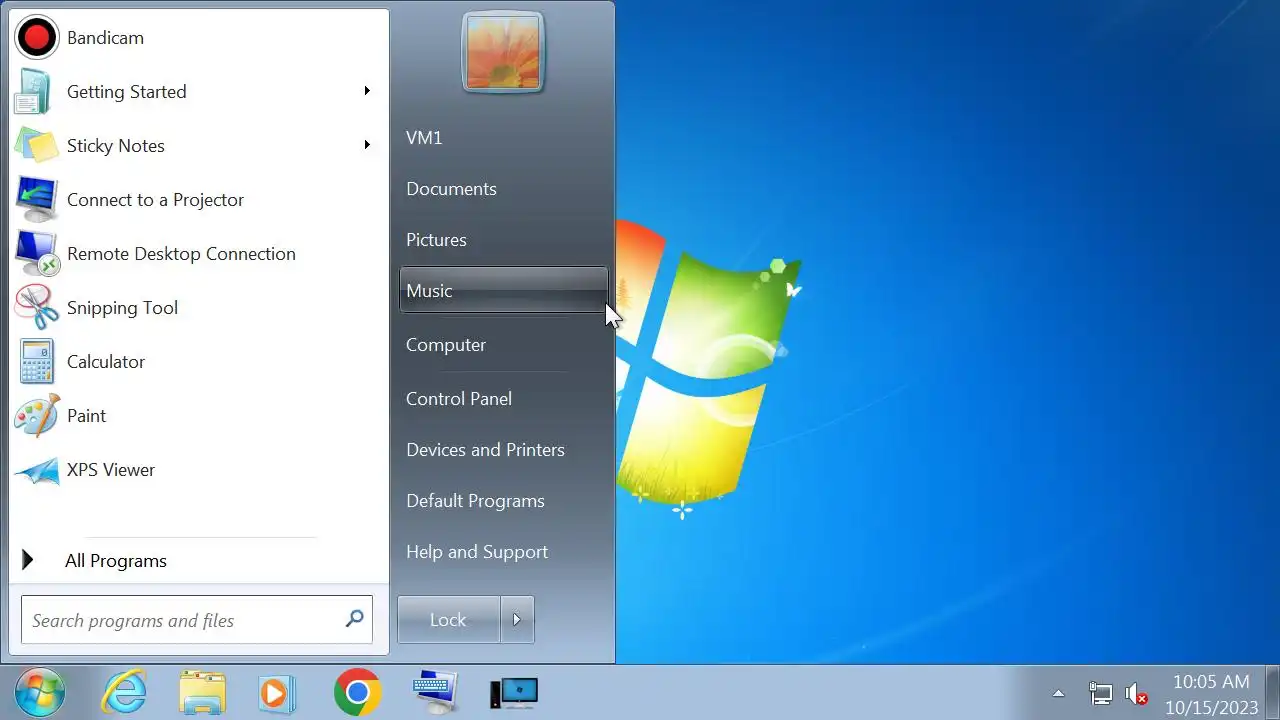Open the Remote Desktop Connection icon
Image resolution: width=1280 pixels, height=720 pixels.
37,254
